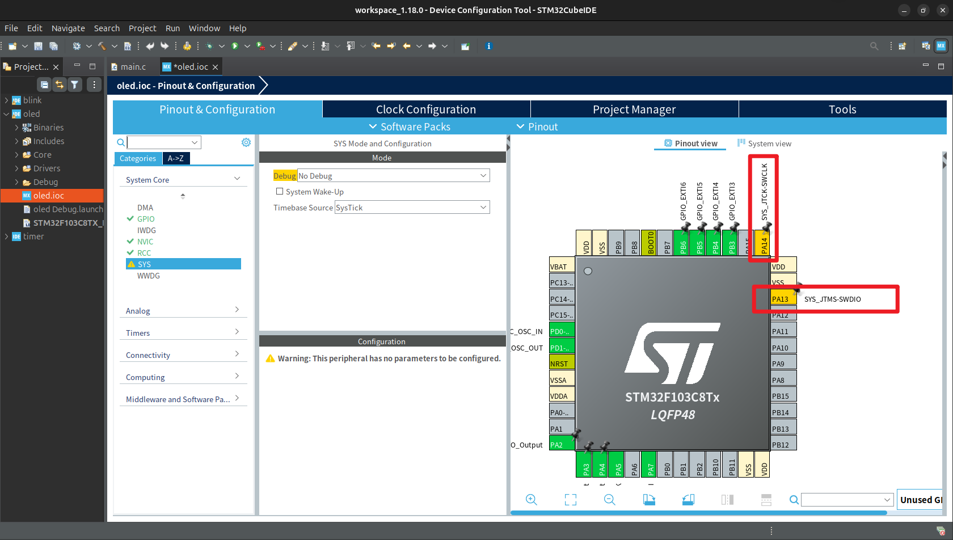Open the Timebase Source dropdown
Screen dimensions: 953x540
click(x=411, y=207)
